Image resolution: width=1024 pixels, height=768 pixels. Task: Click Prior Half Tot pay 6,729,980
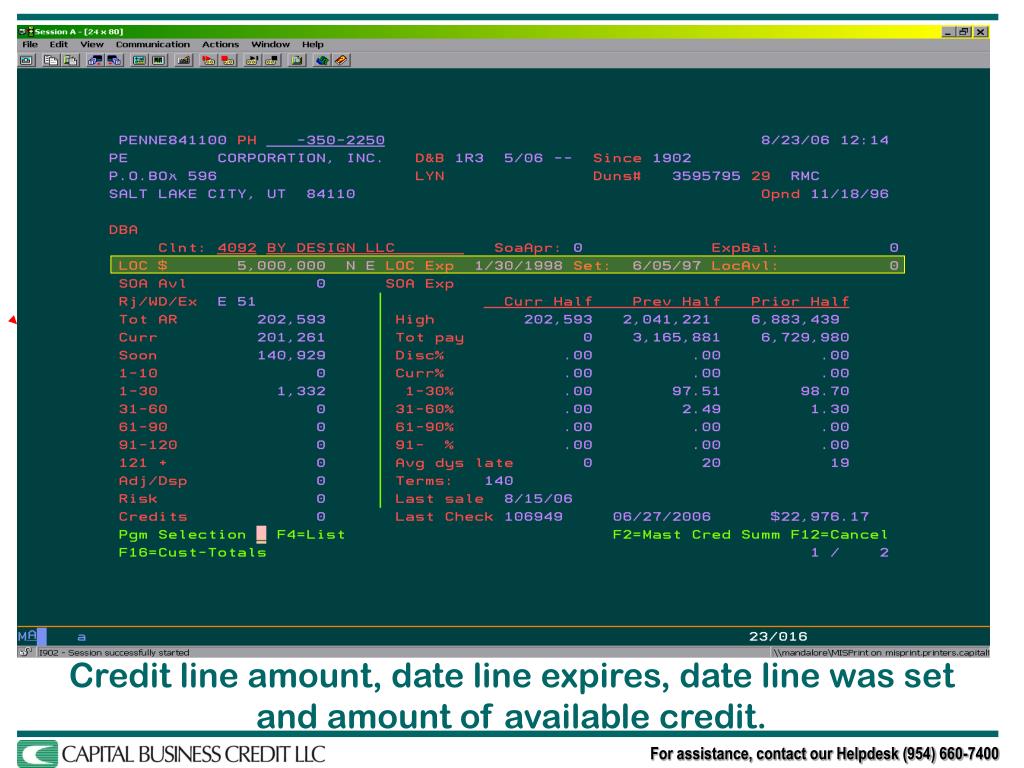pos(805,338)
